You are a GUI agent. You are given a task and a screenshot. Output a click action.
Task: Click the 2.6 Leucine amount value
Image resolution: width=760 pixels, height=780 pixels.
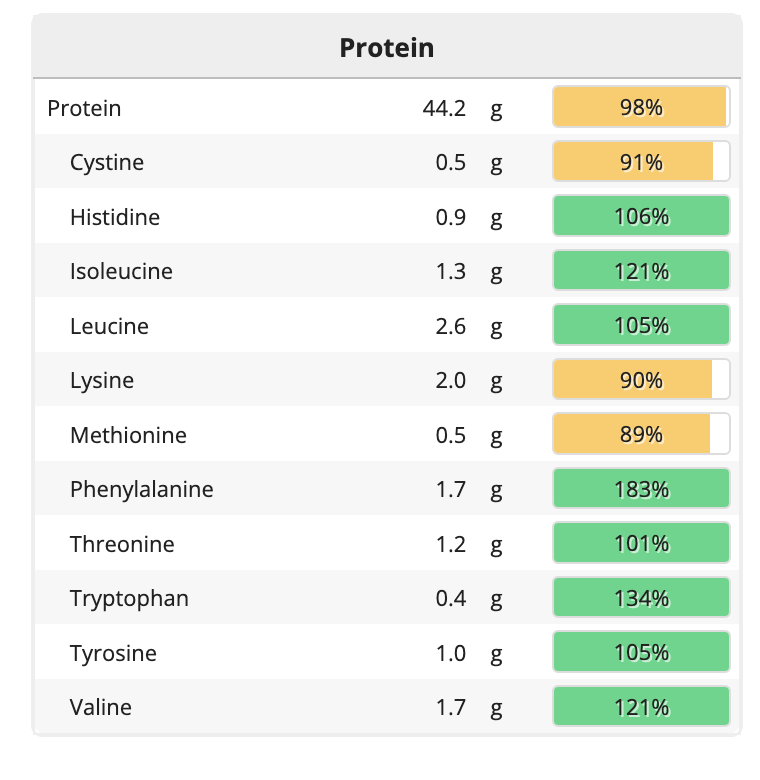[450, 326]
